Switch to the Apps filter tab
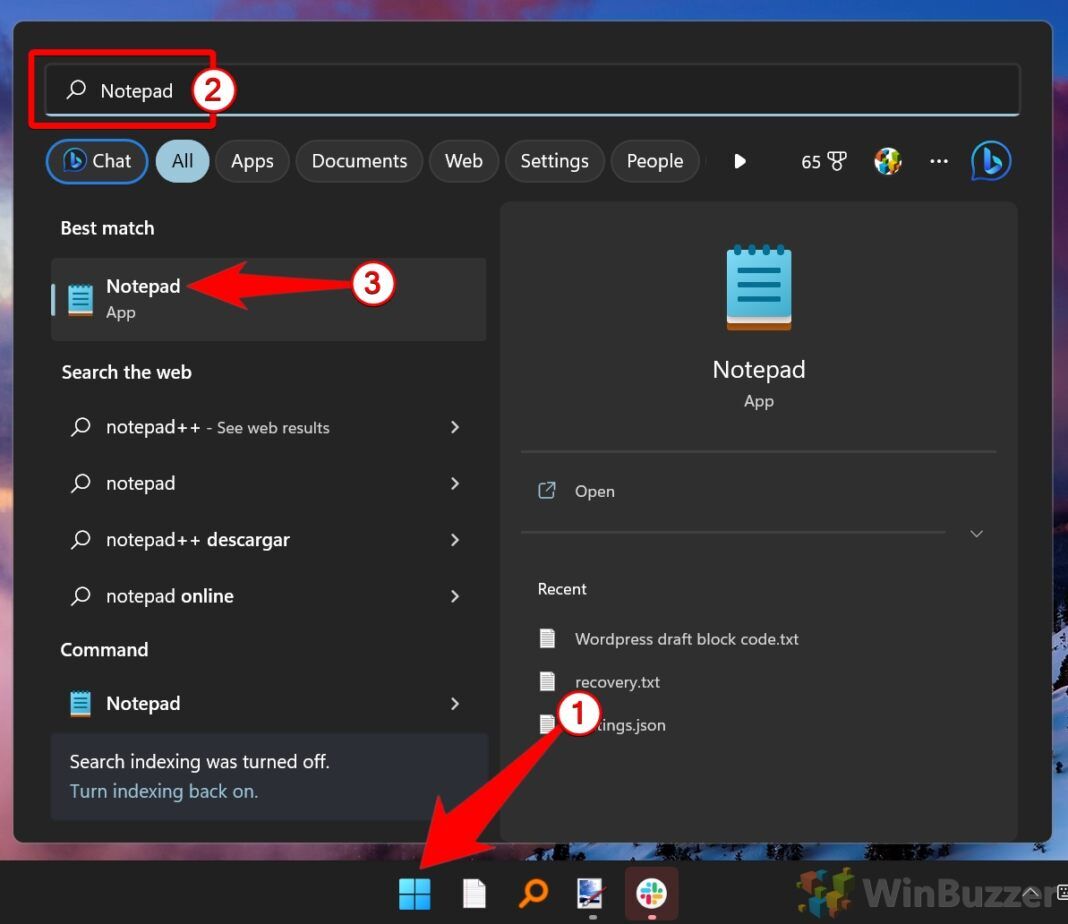 coord(252,161)
